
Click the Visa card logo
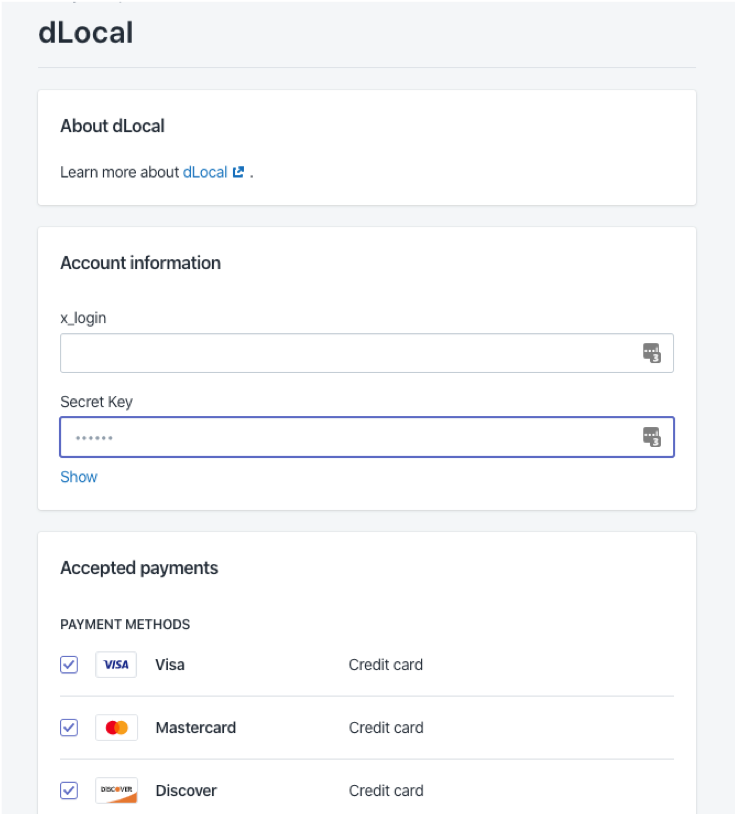click(116, 664)
